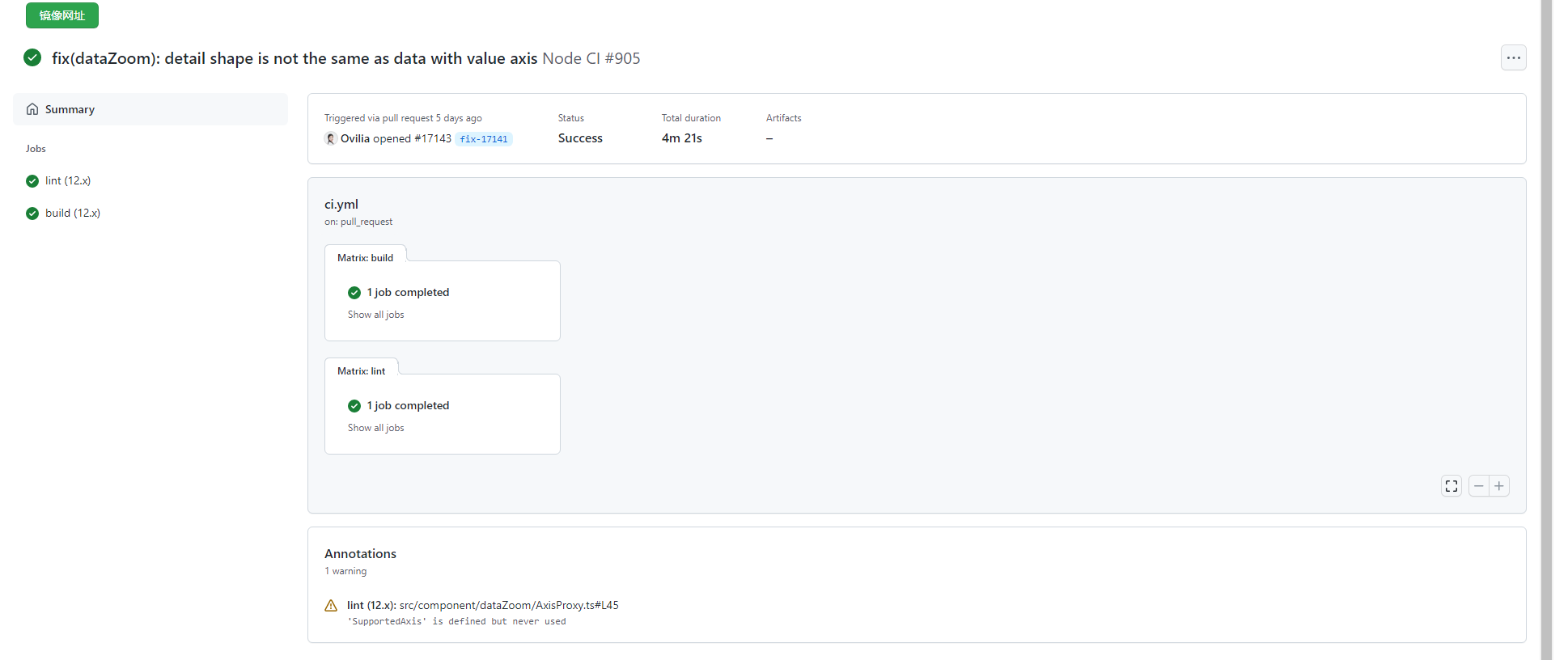1568x660 pixels.
Task: Open the three-dot workflow options menu
Action: point(1513,58)
